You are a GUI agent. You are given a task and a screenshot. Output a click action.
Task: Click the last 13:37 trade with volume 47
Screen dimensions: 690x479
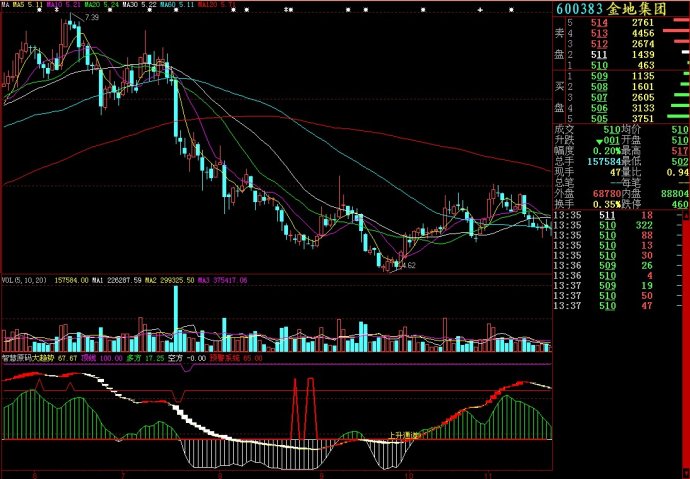(616, 306)
